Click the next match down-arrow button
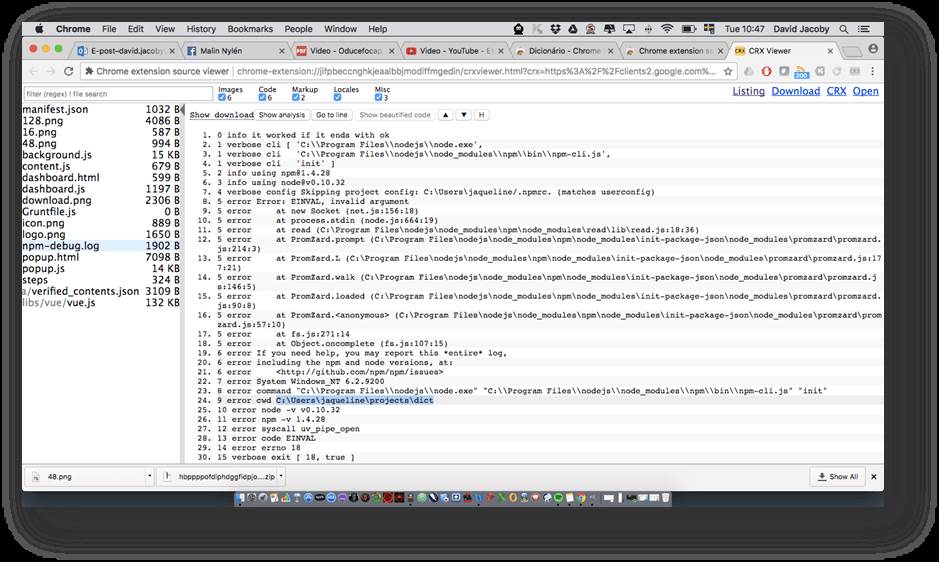 (464, 115)
